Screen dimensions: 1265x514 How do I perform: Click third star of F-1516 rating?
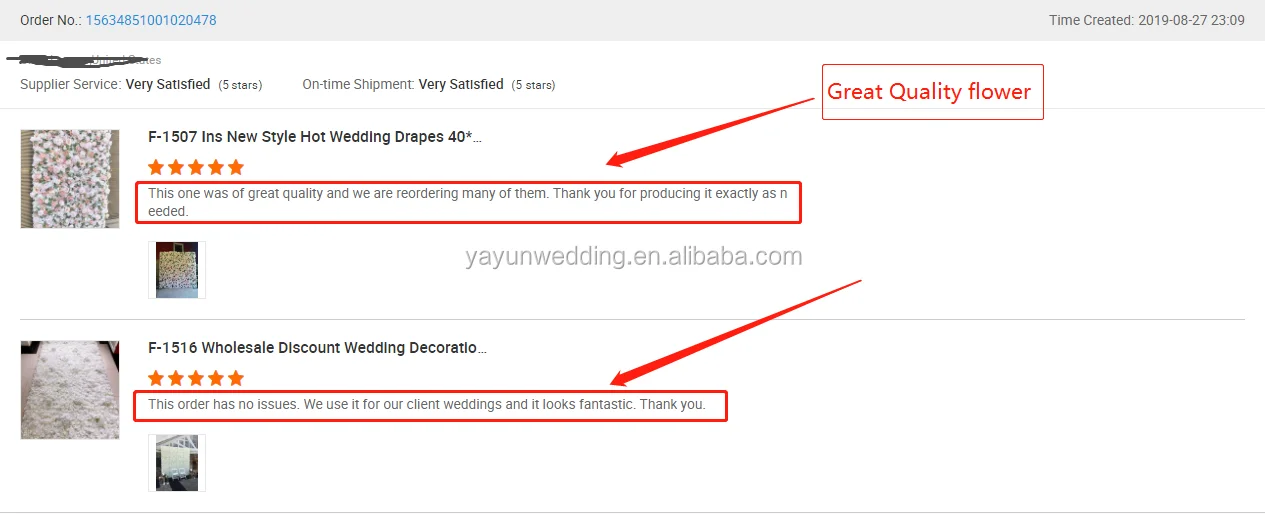[196, 378]
